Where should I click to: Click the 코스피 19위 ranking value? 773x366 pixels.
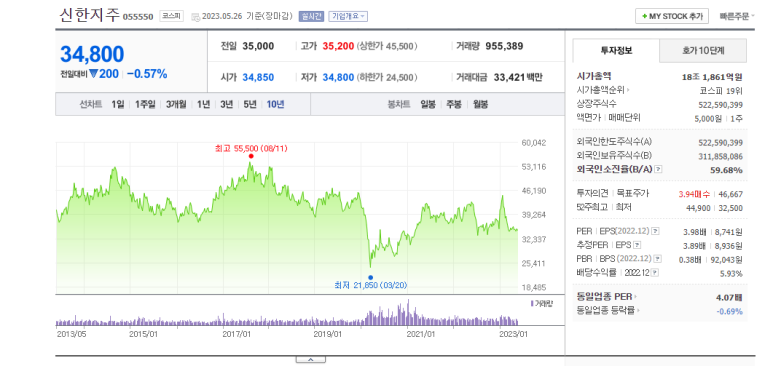coord(721,91)
